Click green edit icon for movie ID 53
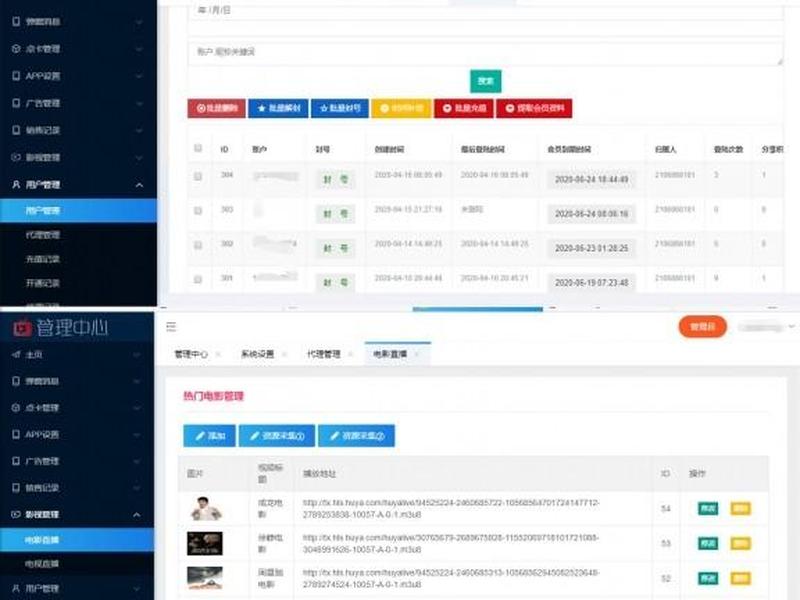Screen dimensions: 800x600 point(708,543)
